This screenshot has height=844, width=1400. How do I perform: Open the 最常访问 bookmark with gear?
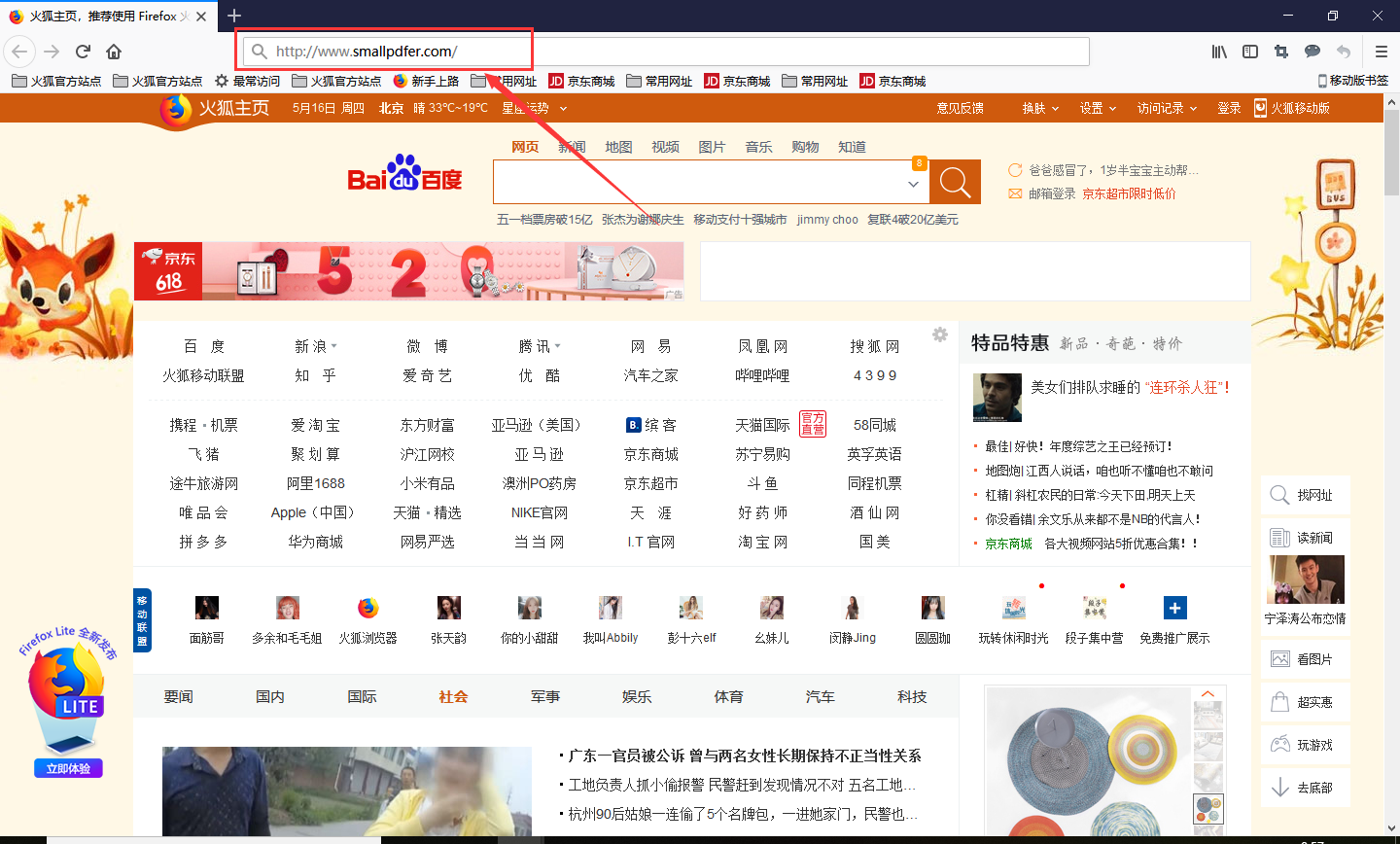point(247,81)
